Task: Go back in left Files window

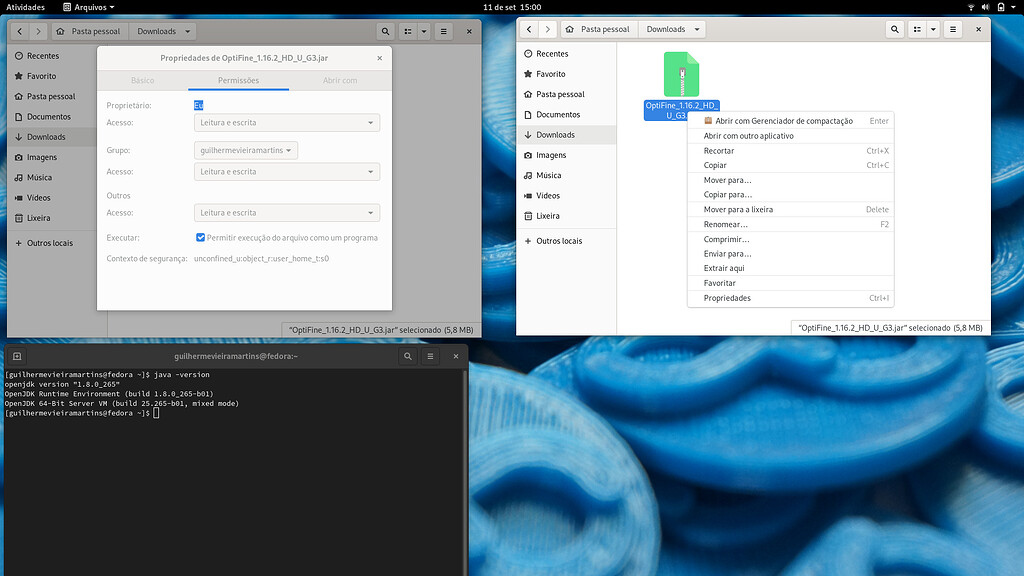Action: 20,31
